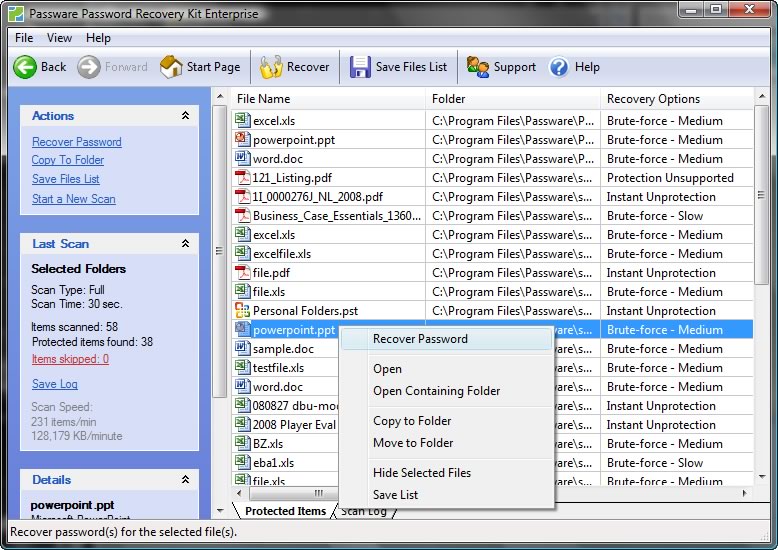Click the Help question mark icon

(559, 67)
